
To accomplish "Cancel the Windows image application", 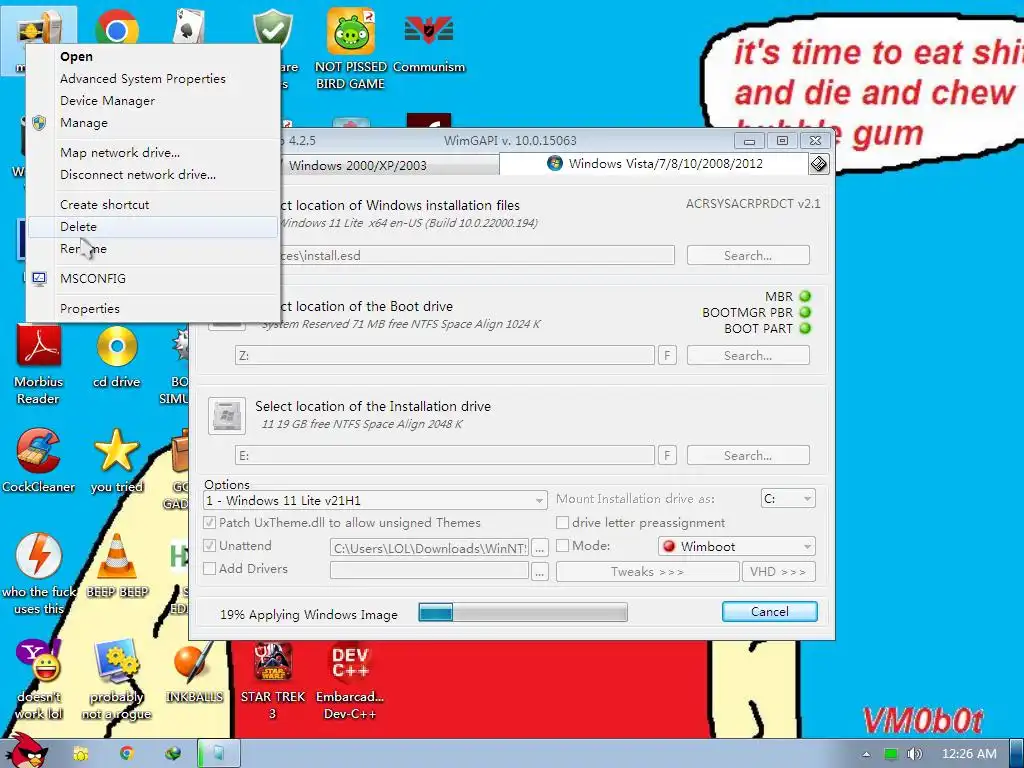I will click(769, 611).
